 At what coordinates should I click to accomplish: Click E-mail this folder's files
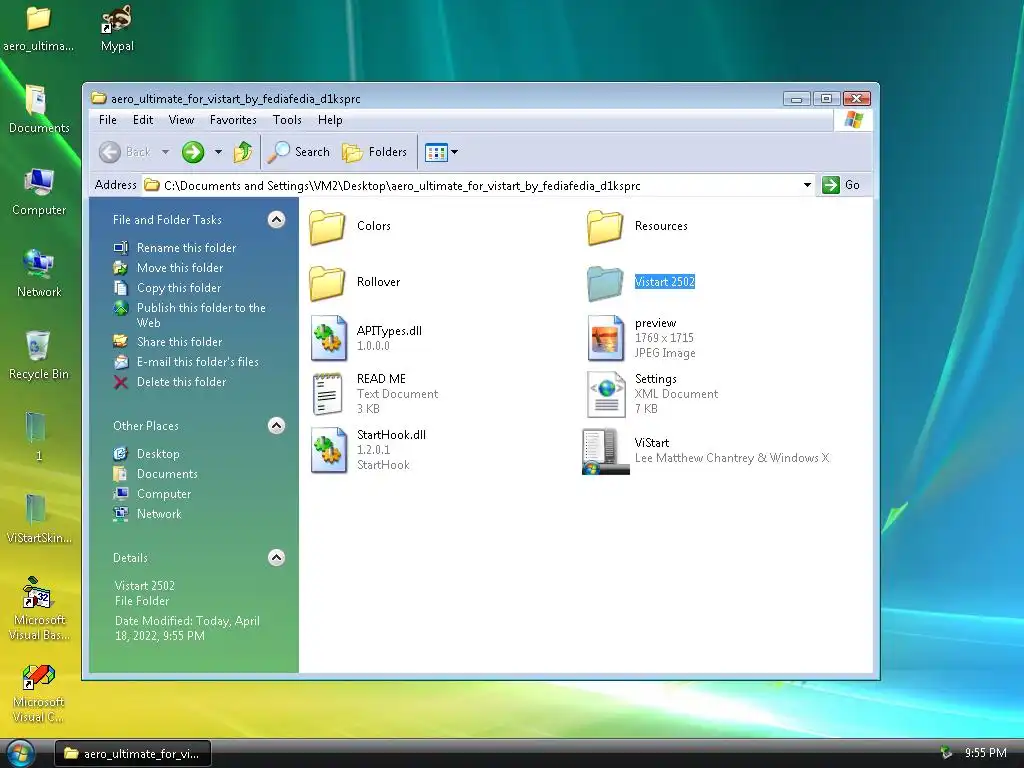point(186,362)
